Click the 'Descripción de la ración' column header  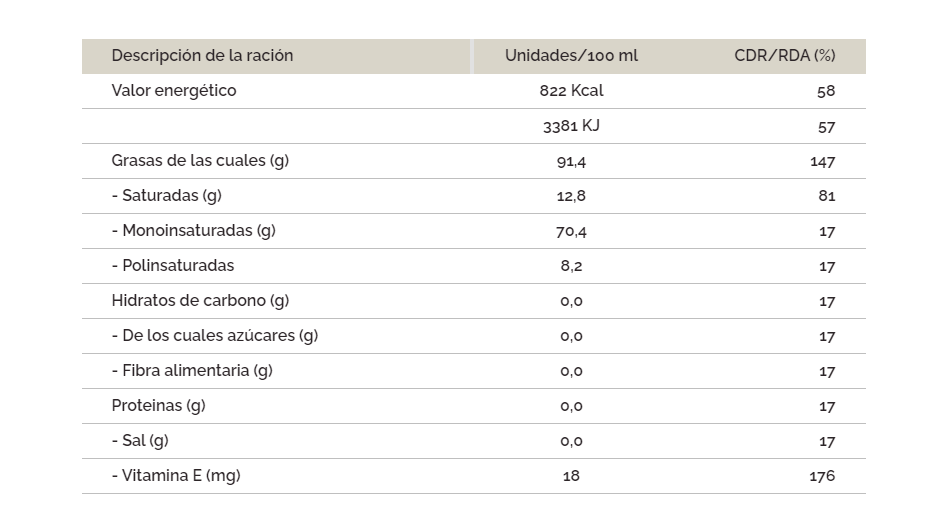[x=202, y=56]
